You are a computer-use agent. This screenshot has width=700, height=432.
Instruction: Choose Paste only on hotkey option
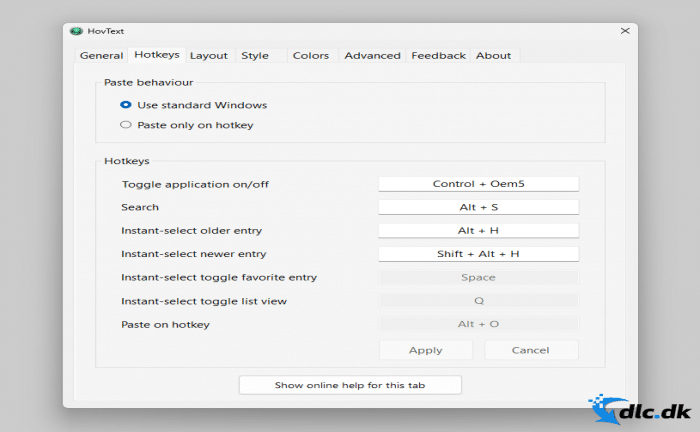click(x=187, y=125)
